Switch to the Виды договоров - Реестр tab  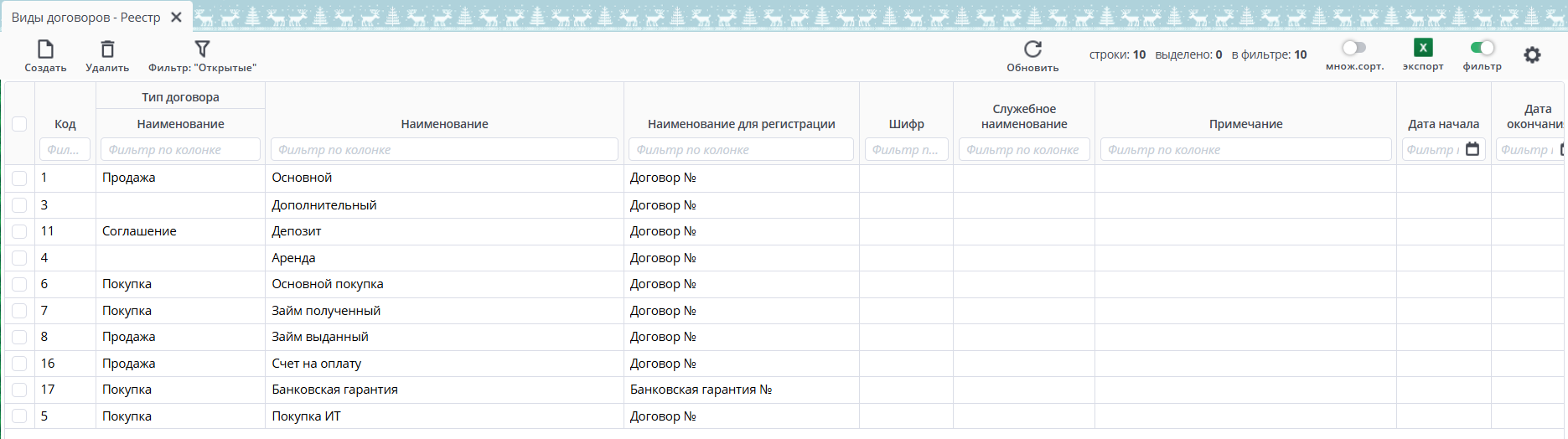pos(85,17)
